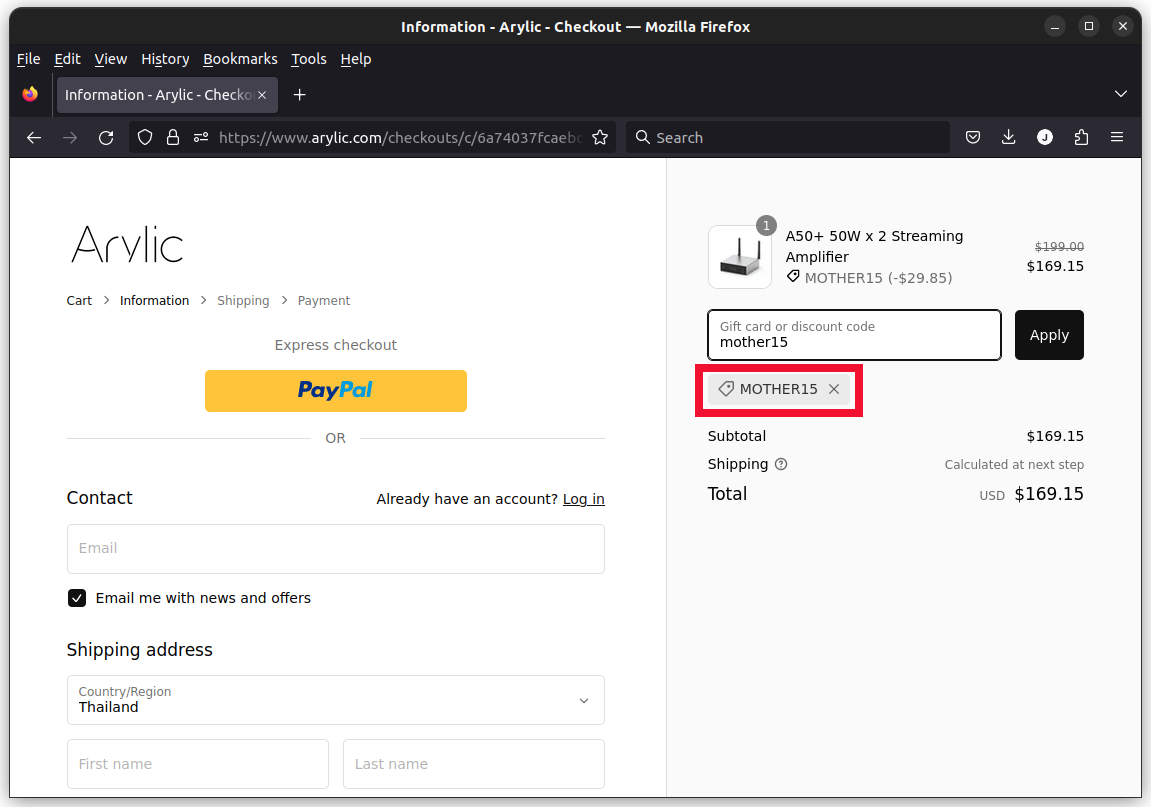Image resolution: width=1151 pixels, height=807 pixels.
Task: Select the arylic.com address bar URL
Action: (401, 137)
